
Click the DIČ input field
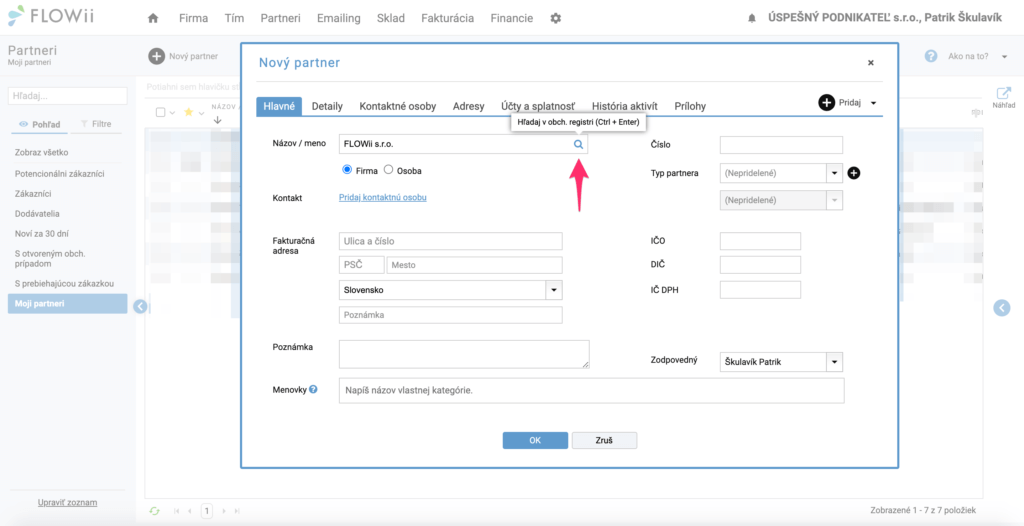(x=760, y=265)
